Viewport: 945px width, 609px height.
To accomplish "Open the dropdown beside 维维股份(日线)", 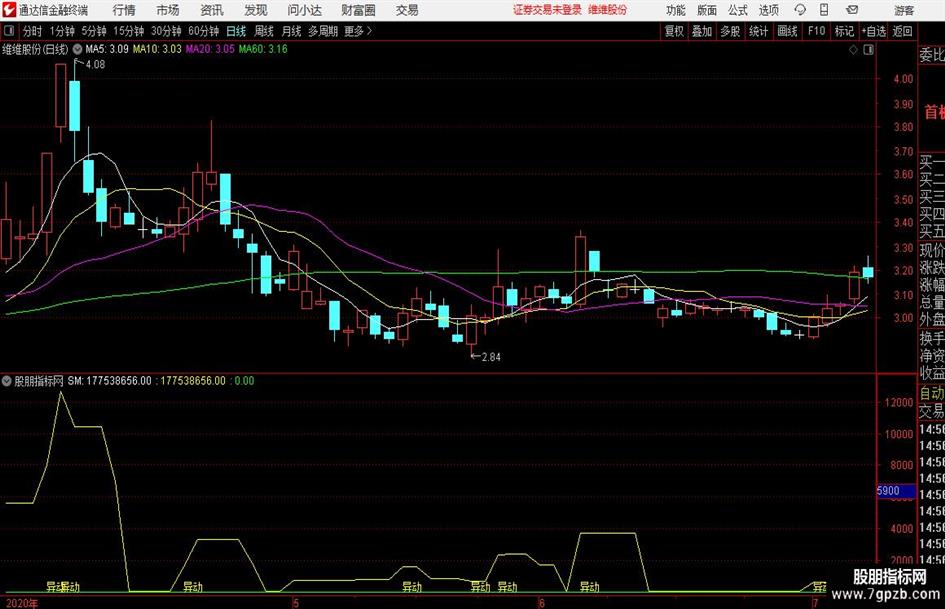I will [77, 49].
